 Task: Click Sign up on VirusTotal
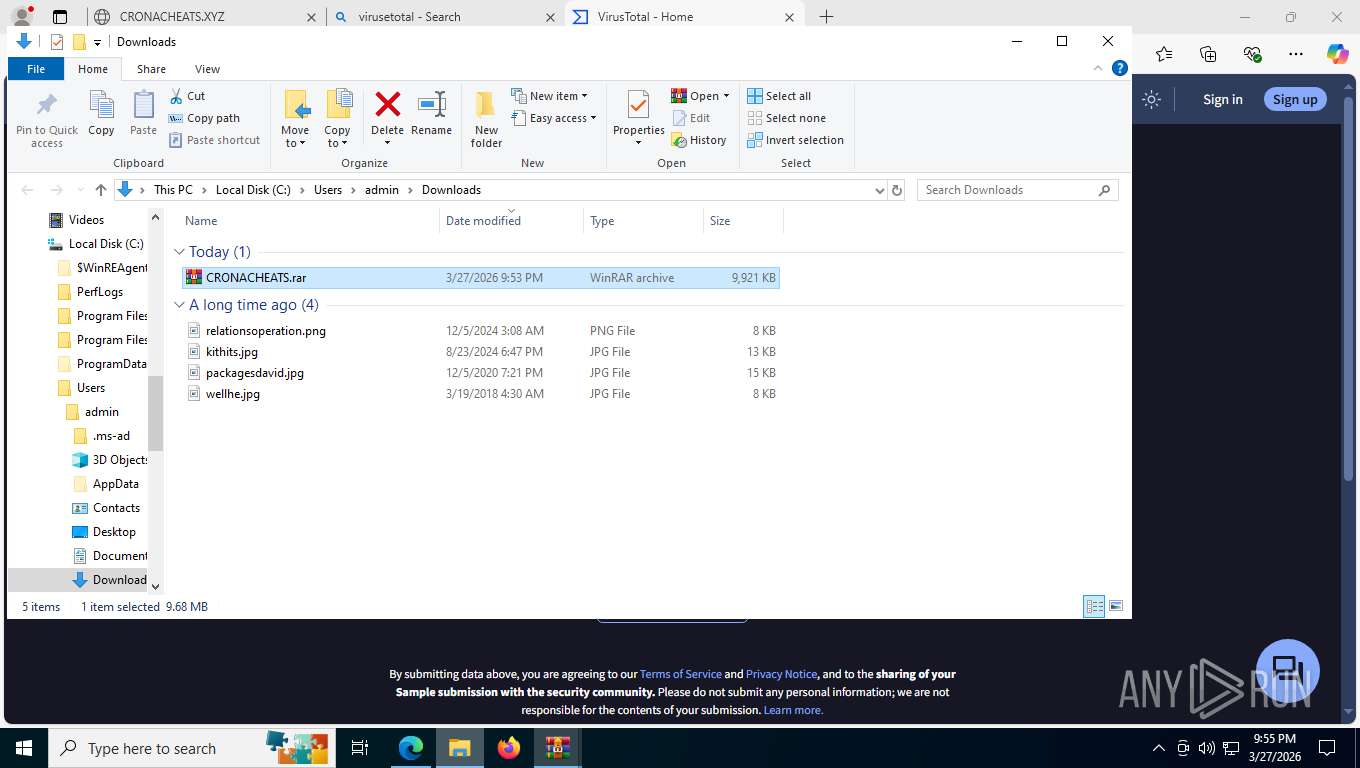1295,99
